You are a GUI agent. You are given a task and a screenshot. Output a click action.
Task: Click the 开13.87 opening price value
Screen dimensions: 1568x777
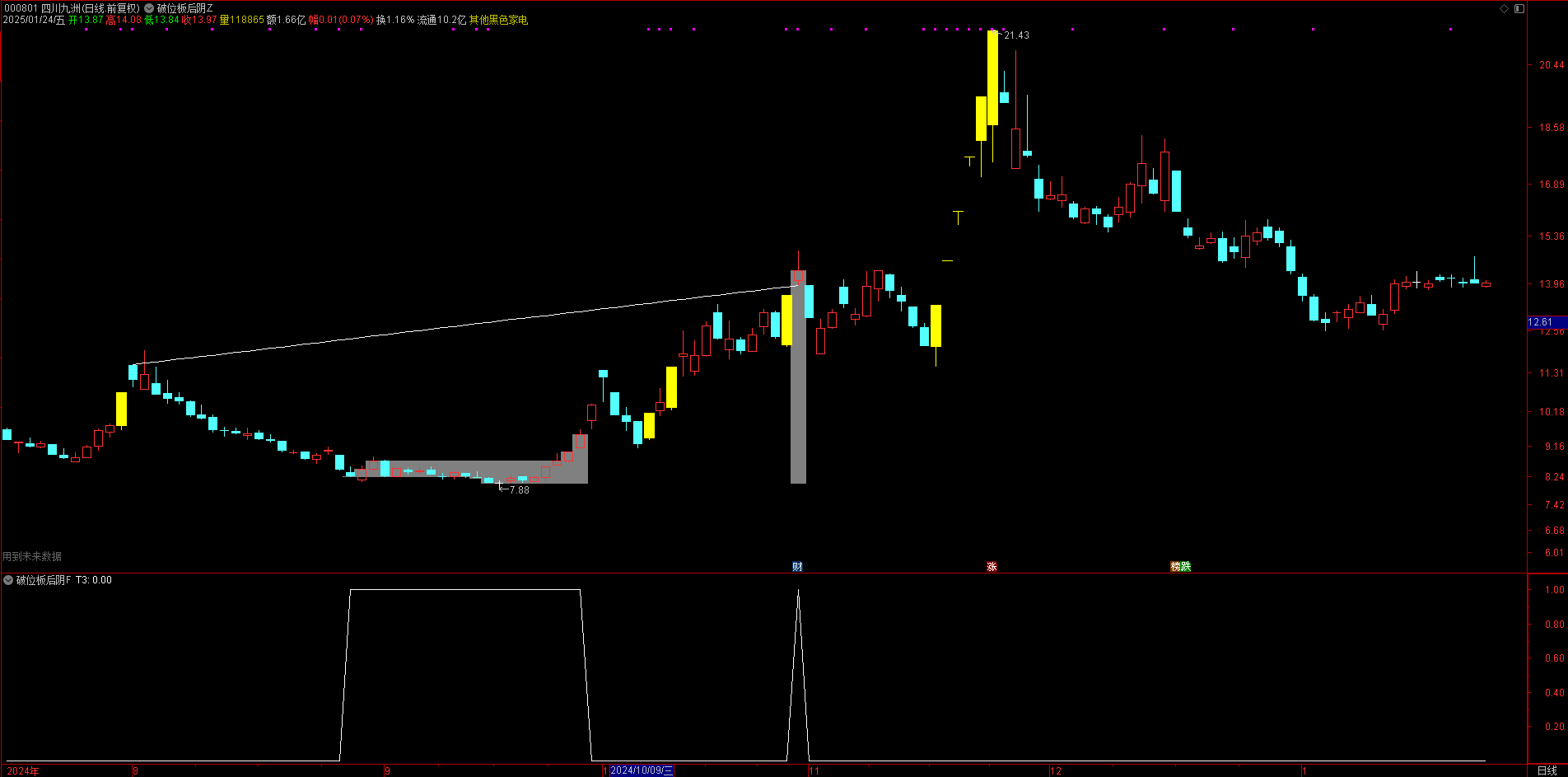point(86,20)
